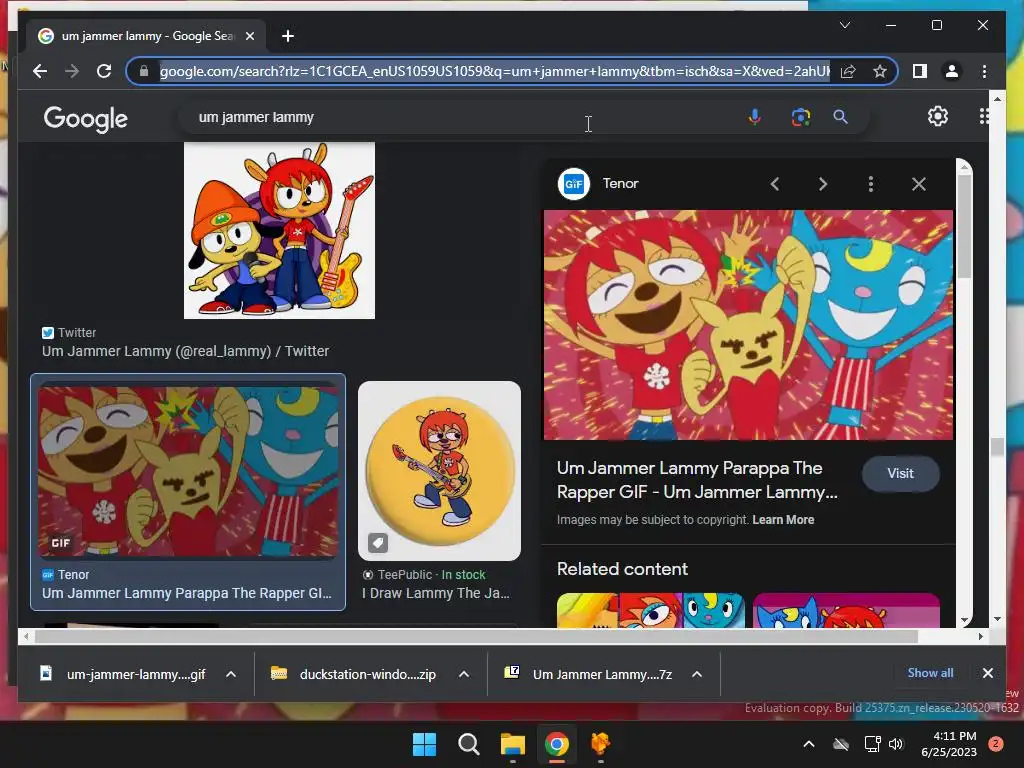Screen dimensions: 1024x768
Task: Open Learn More copyright link
Action: tap(783, 520)
